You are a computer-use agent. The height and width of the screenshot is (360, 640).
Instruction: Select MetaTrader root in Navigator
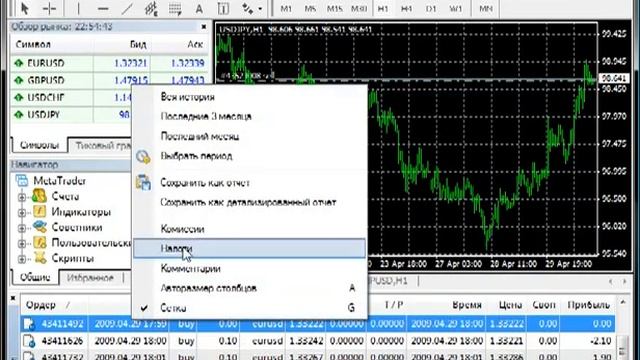60,180
